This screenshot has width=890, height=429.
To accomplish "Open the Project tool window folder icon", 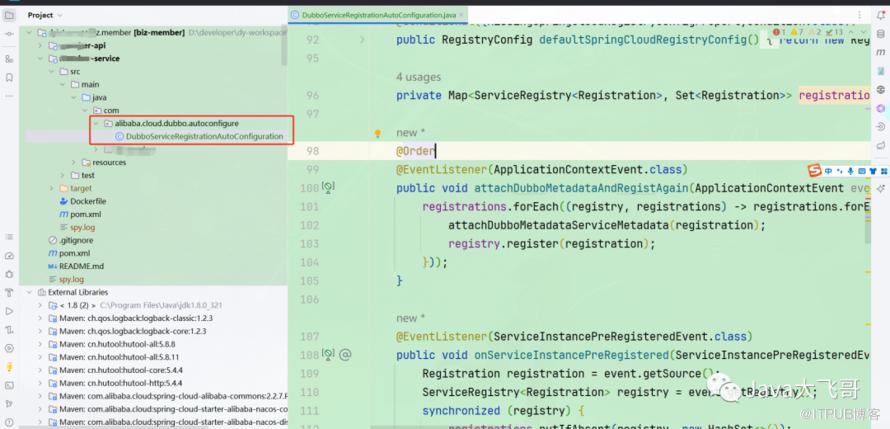I will [x=9, y=15].
